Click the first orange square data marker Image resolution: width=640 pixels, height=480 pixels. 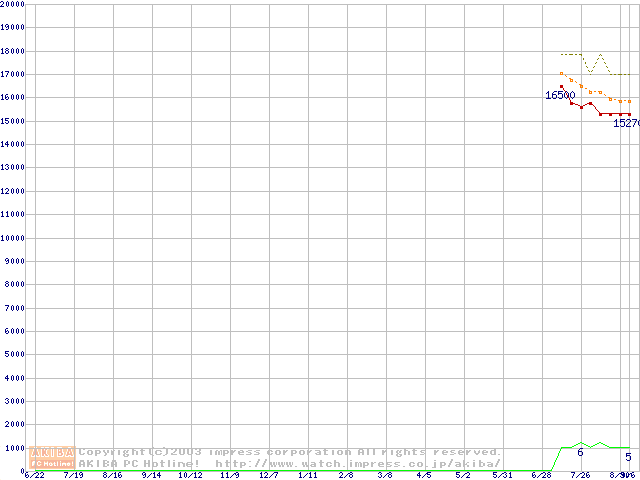(562, 73)
